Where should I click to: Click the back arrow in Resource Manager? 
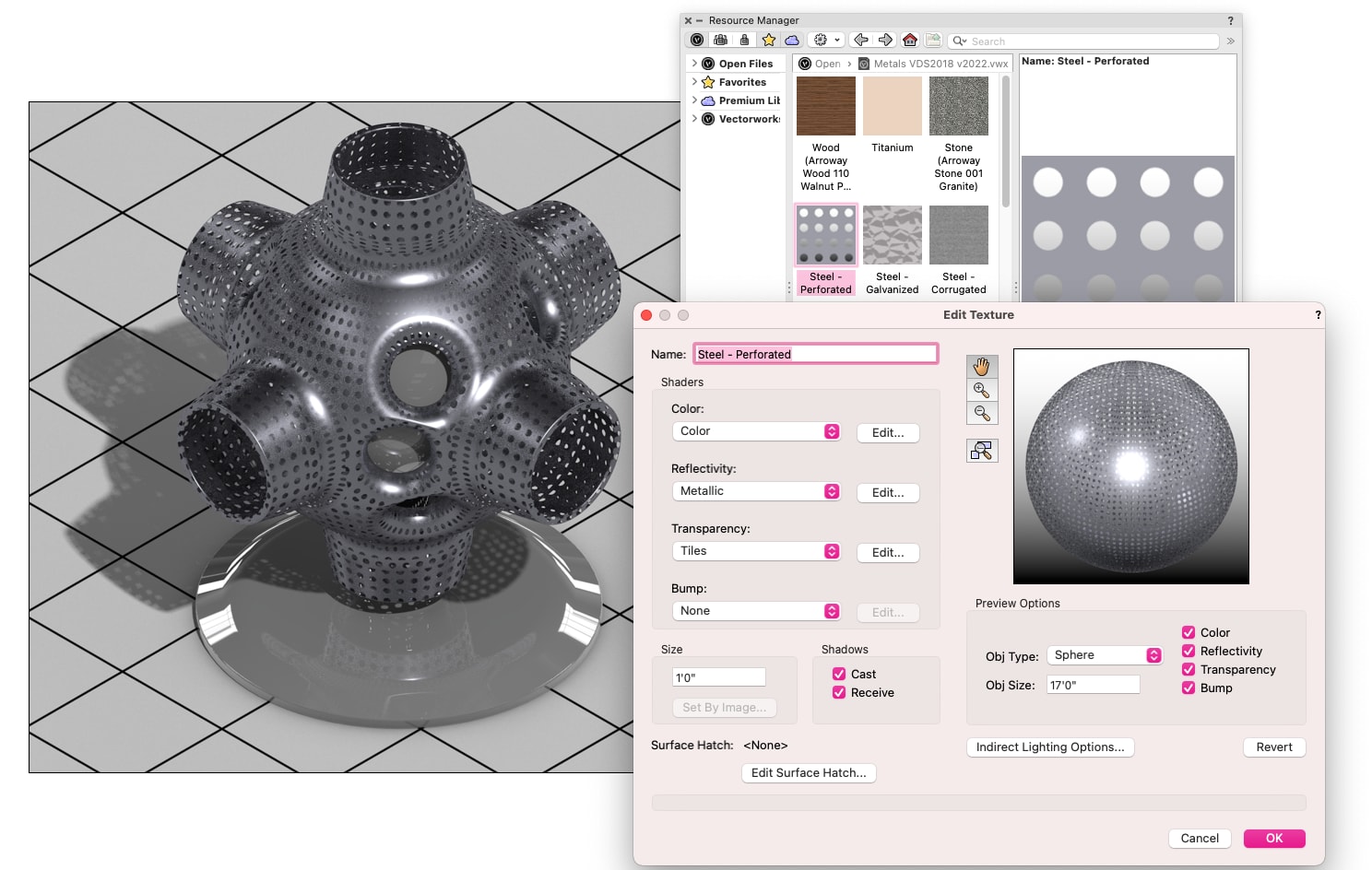click(x=861, y=41)
